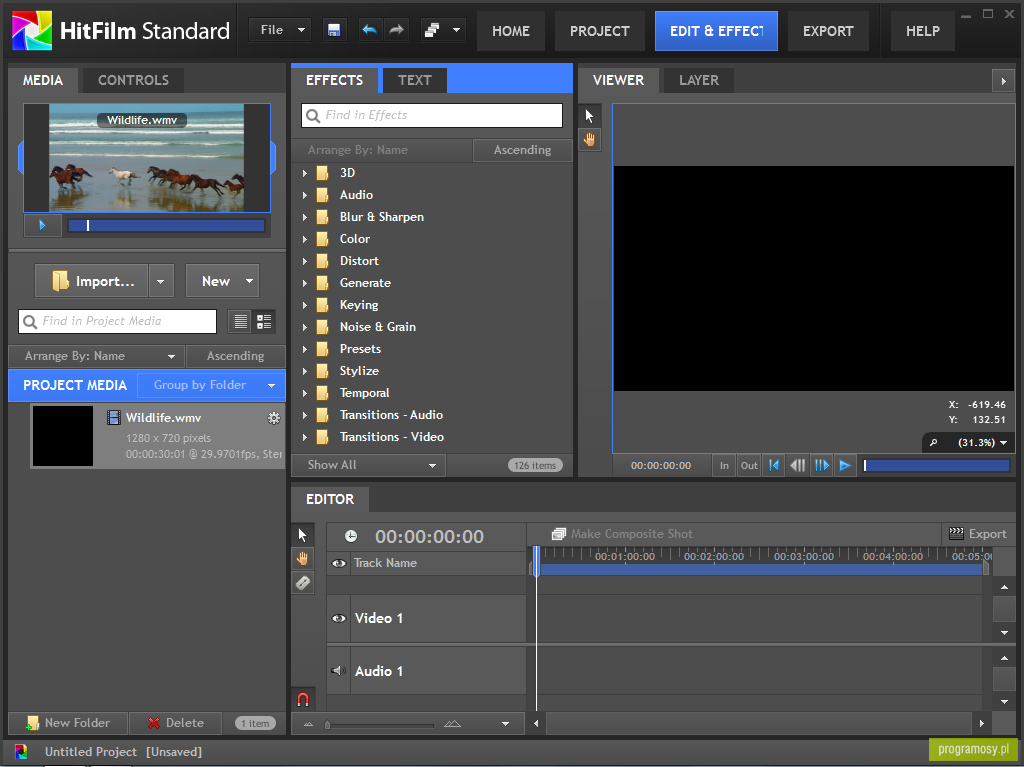Select the viewer arrow selection tool
Image resolution: width=1024 pixels, height=767 pixels.
[589, 116]
